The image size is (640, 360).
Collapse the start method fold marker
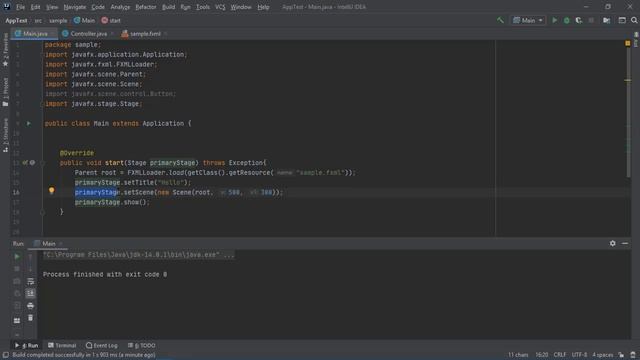[x=42, y=163]
